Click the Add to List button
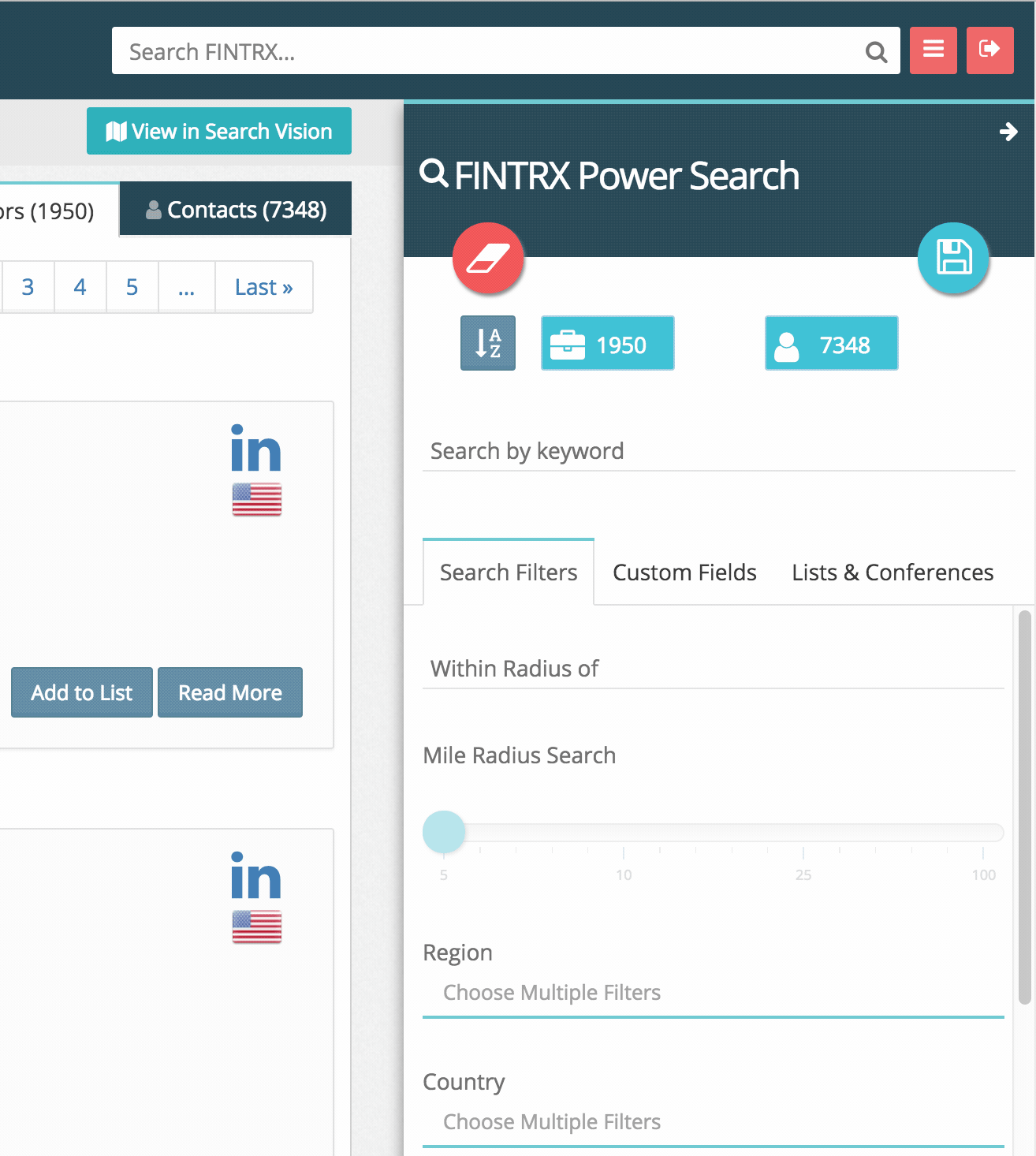Viewport: 1036px width, 1156px height. point(82,692)
